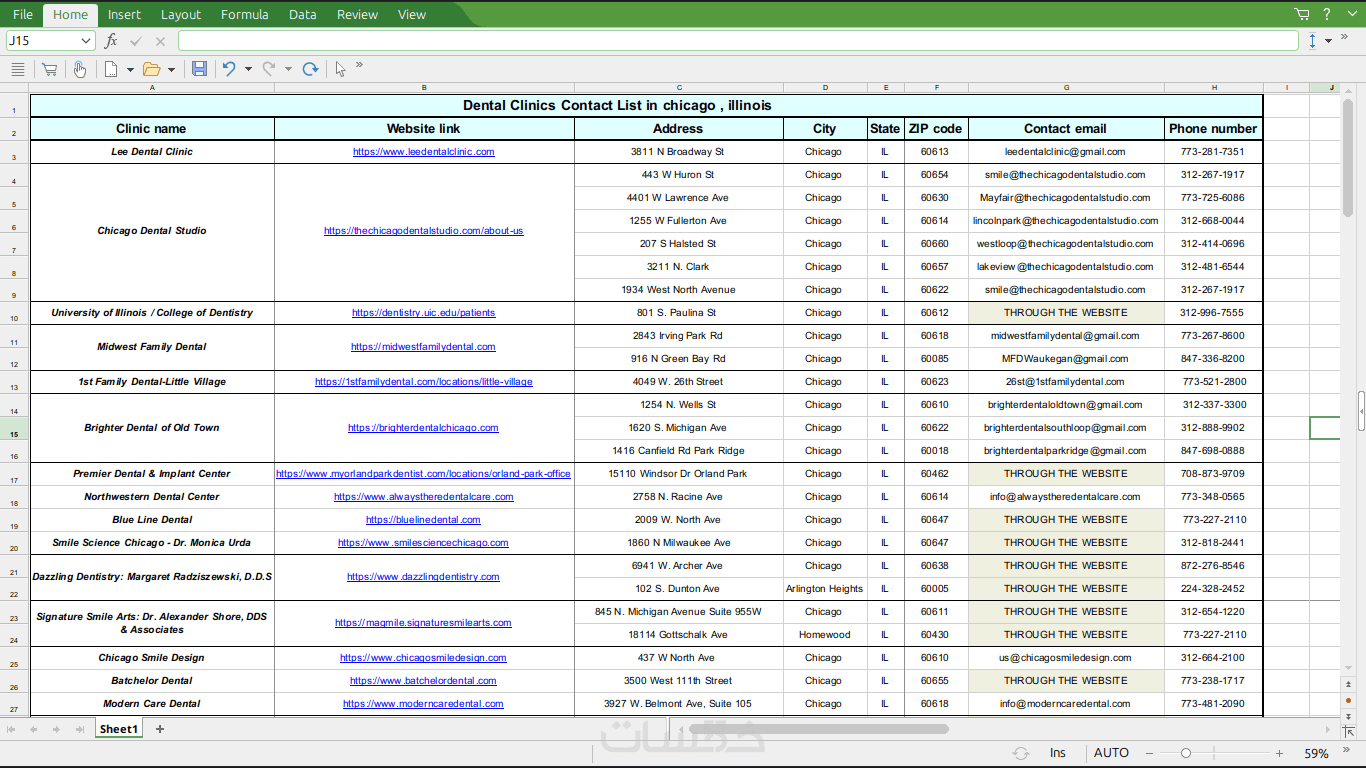Image resolution: width=1366 pixels, height=768 pixels.
Task: Switch to the Layout tab
Action: pyautogui.click(x=181, y=14)
